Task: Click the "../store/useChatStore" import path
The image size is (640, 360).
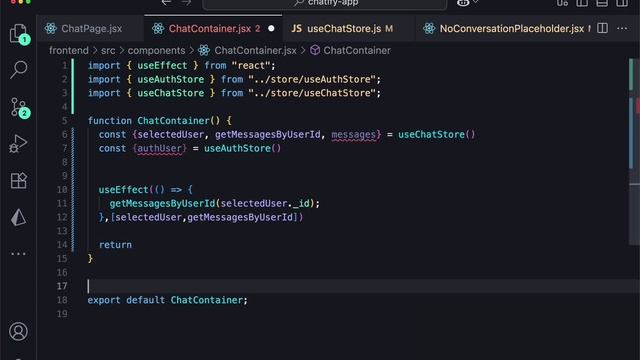Action: pyautogui.click(x=312, y=93)
